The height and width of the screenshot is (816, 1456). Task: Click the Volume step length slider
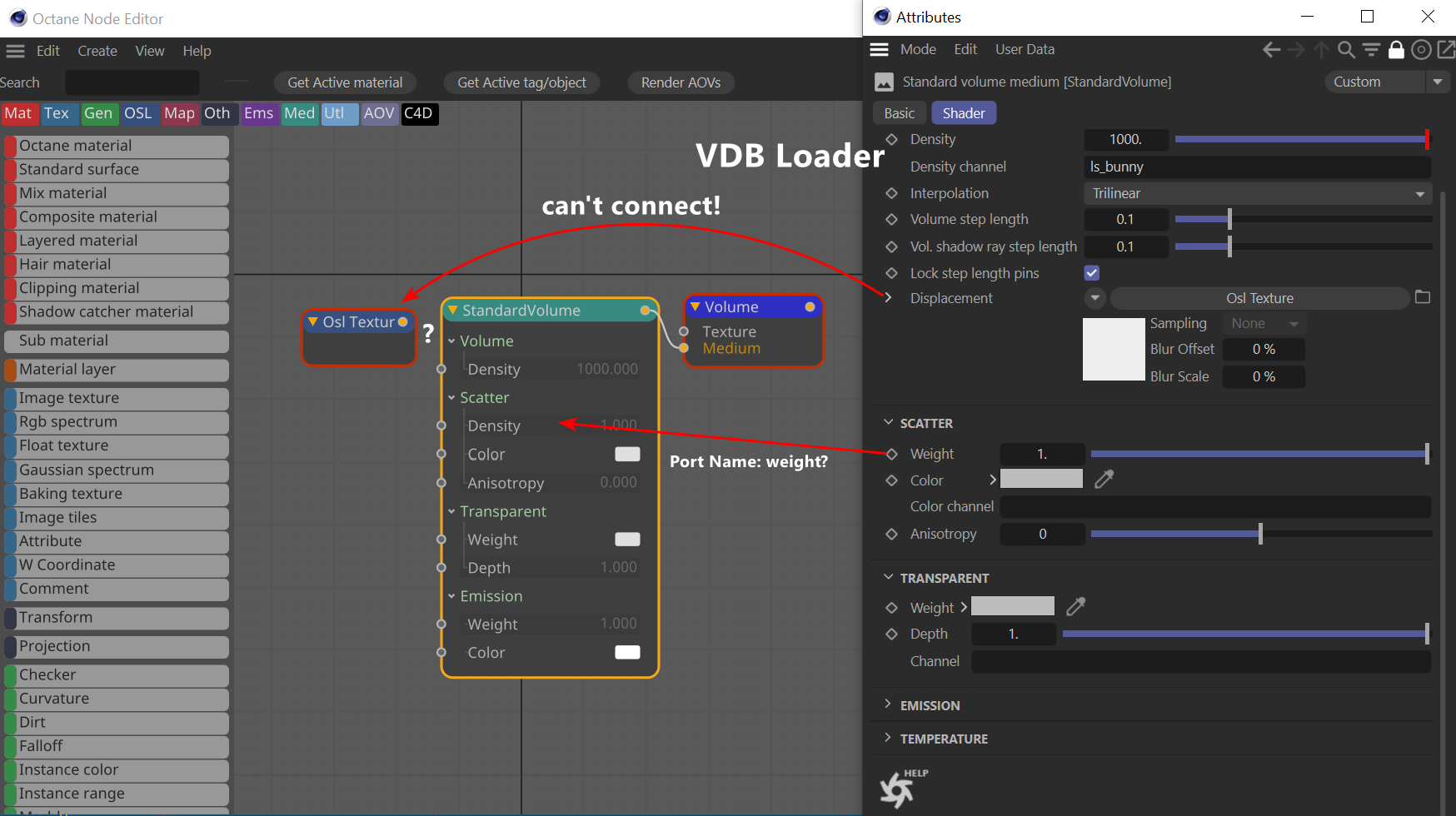1304,219
